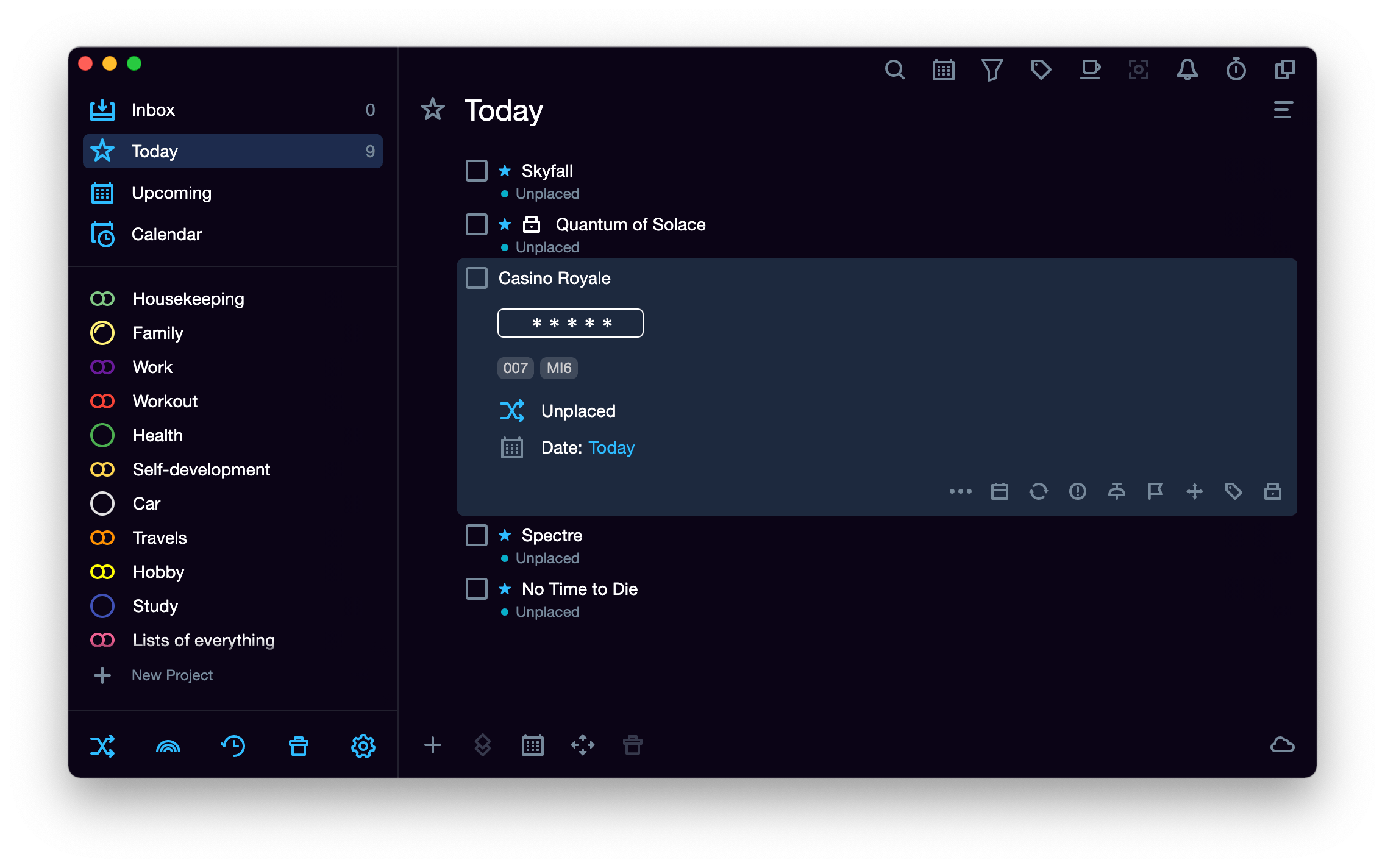
Task: Open the Workout project
Action: pyautogui.click(x=233, y=401)
